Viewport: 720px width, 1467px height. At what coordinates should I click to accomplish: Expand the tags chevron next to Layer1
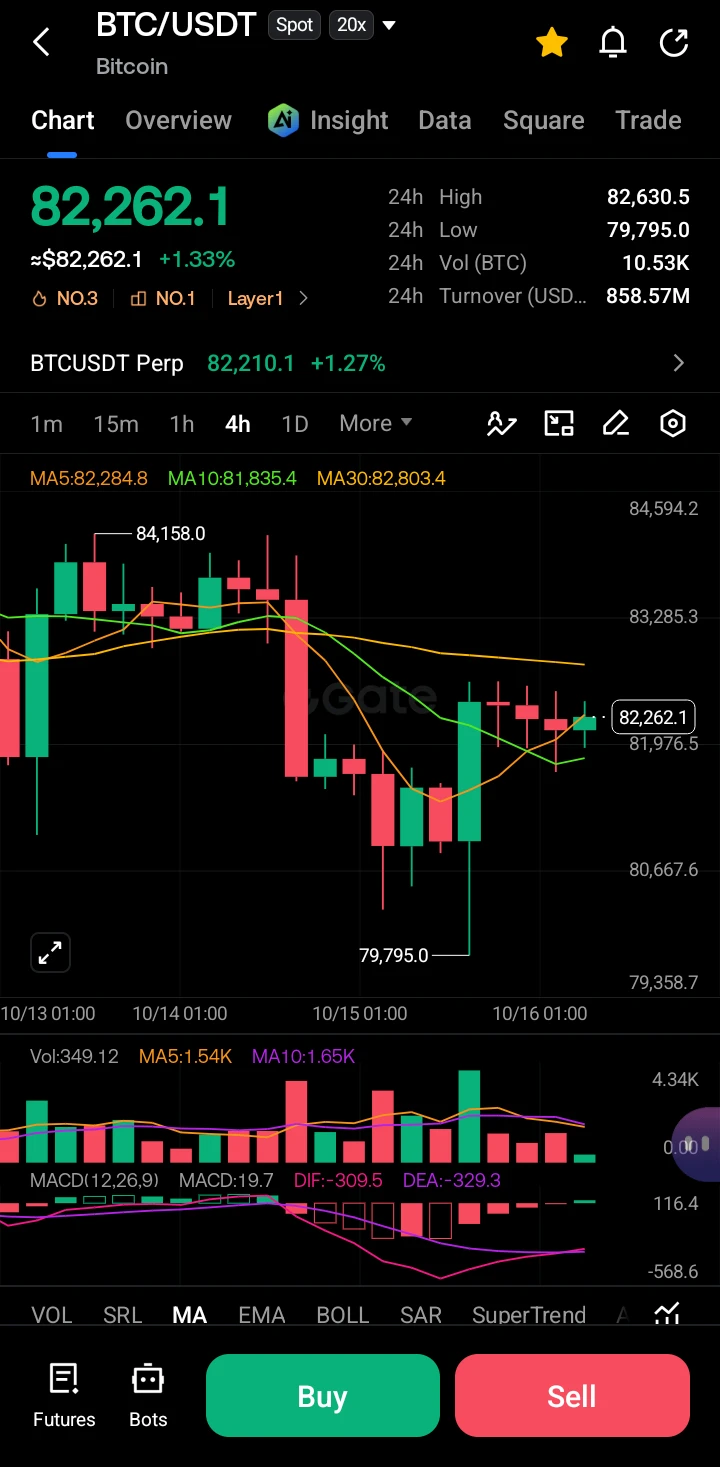(304, 298)
